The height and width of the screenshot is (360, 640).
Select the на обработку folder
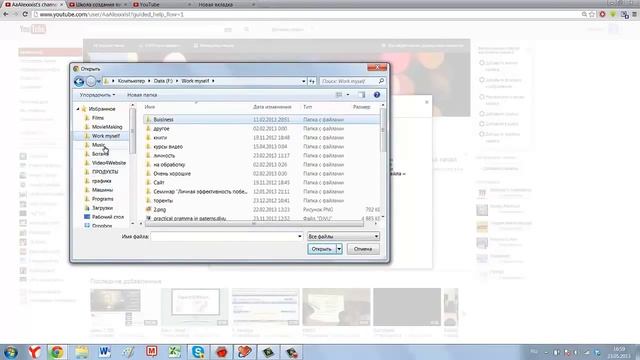(x=169, y=164)
